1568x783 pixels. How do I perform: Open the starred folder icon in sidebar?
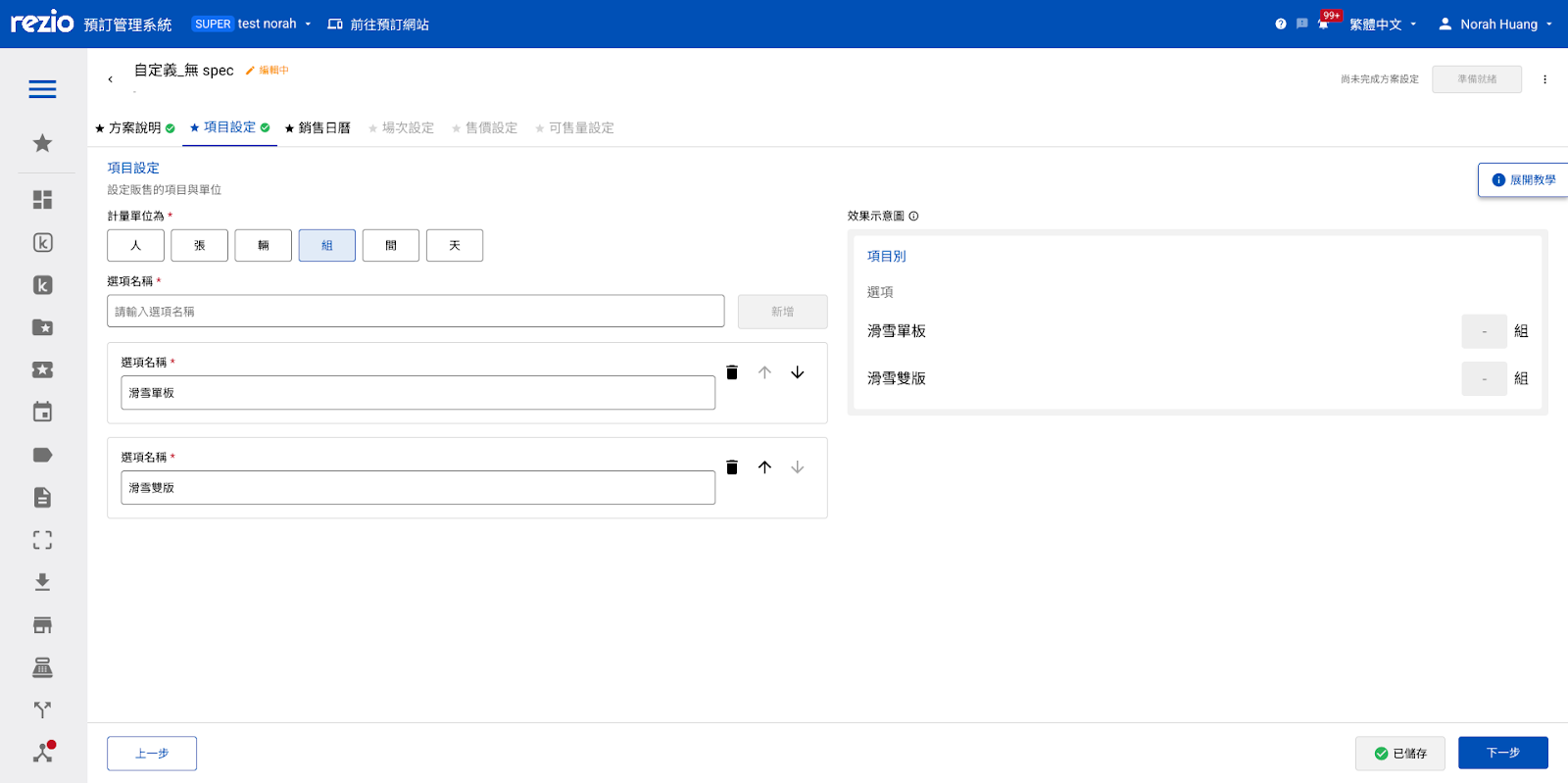(x=42, y=327)
